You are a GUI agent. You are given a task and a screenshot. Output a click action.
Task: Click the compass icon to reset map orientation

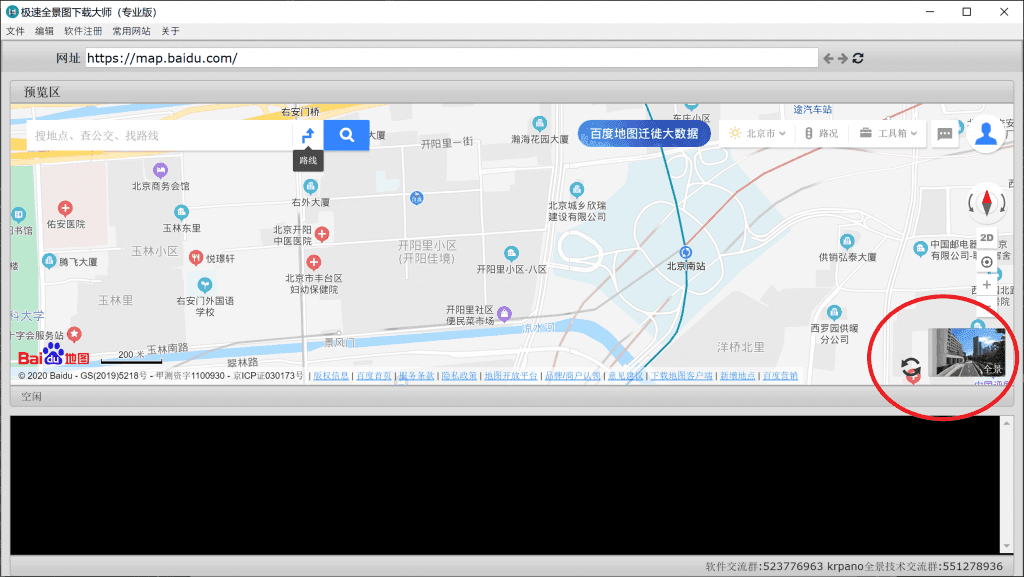[x=986, y=203]
